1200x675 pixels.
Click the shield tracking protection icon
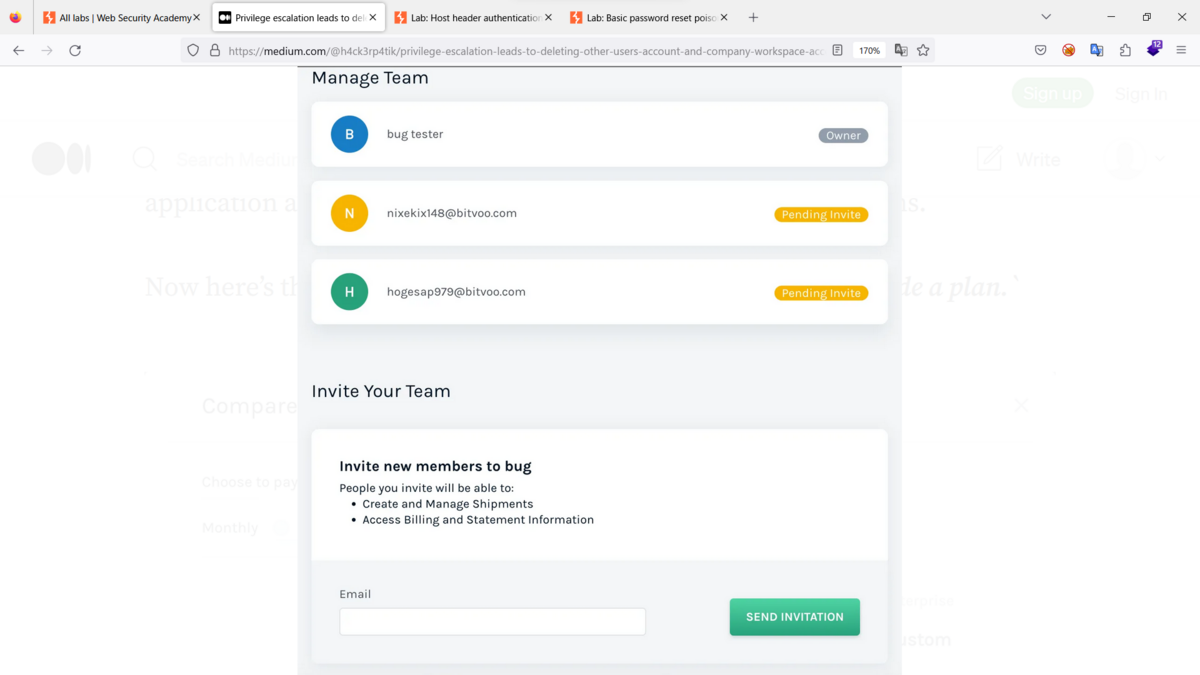[193, 50]
